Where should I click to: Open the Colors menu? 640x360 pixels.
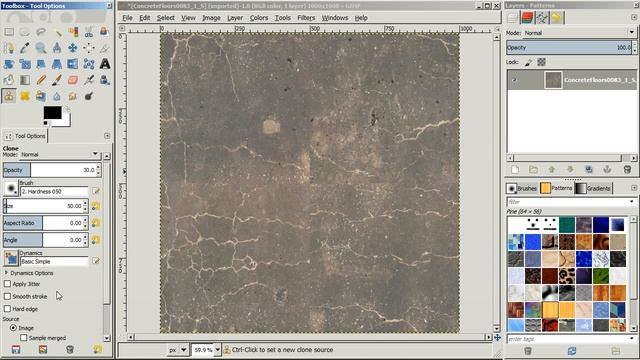[x=259, y=18]
